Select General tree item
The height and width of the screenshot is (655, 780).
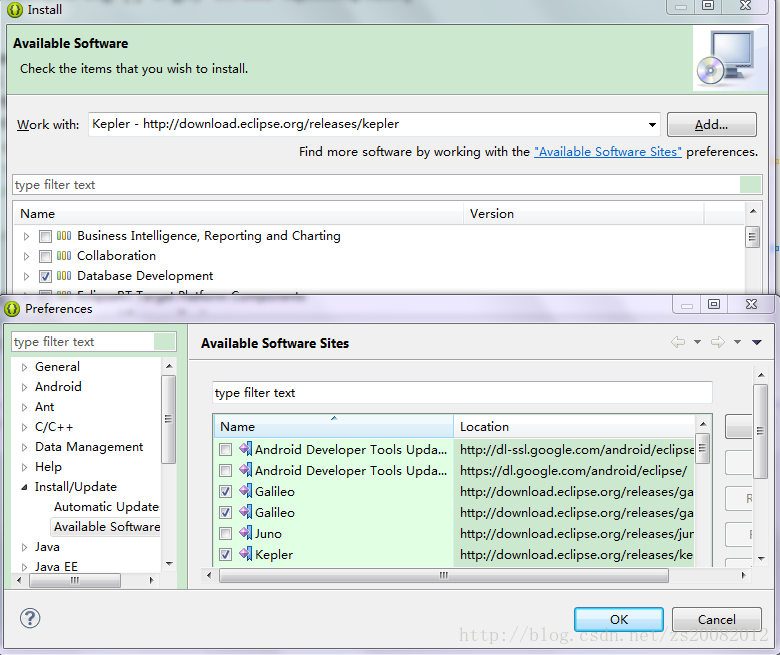(x=57, y=367)
